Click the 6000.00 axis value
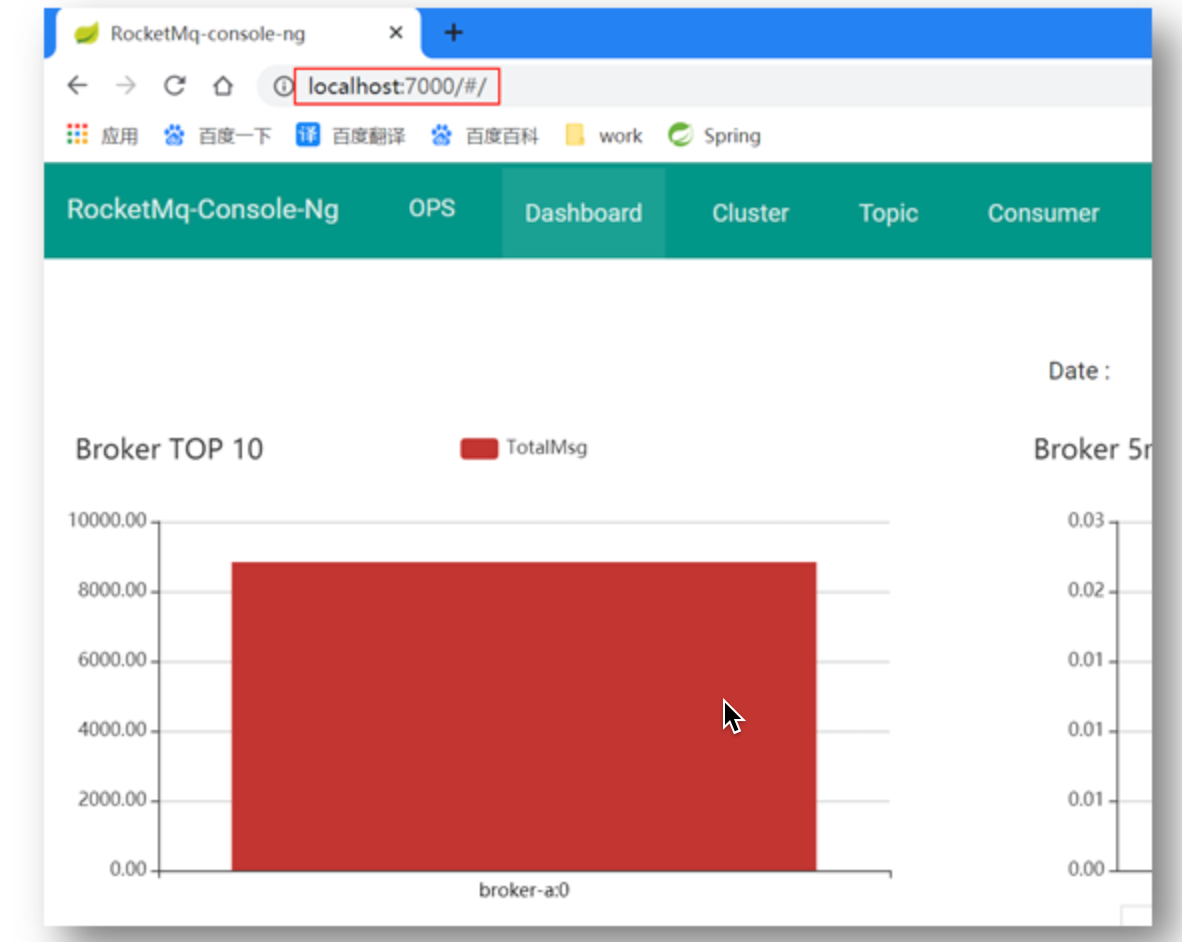1182x942 pixels. pyautogui.click(x=112, y=660)
